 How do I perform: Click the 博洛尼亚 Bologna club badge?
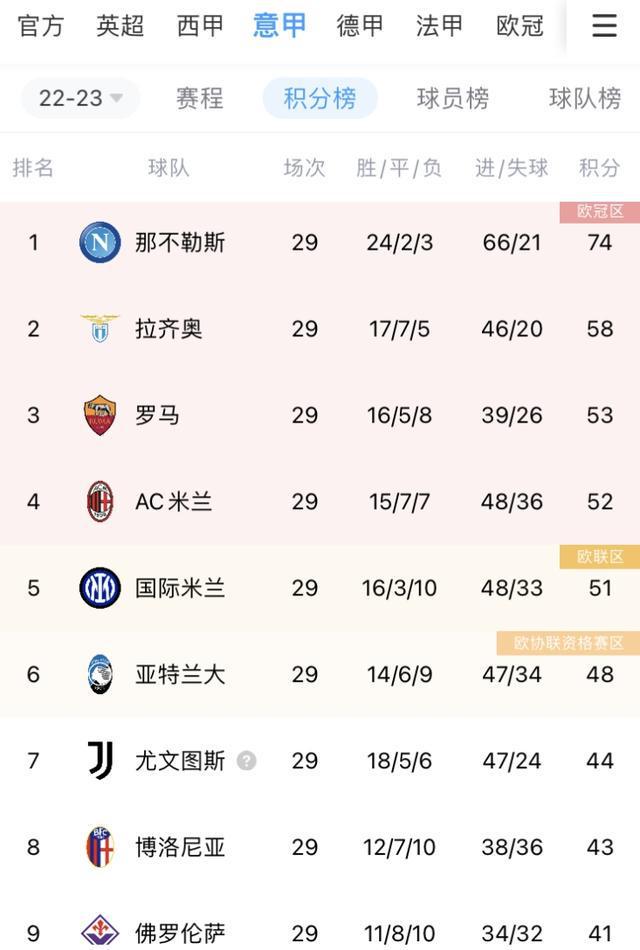[98, 847]
